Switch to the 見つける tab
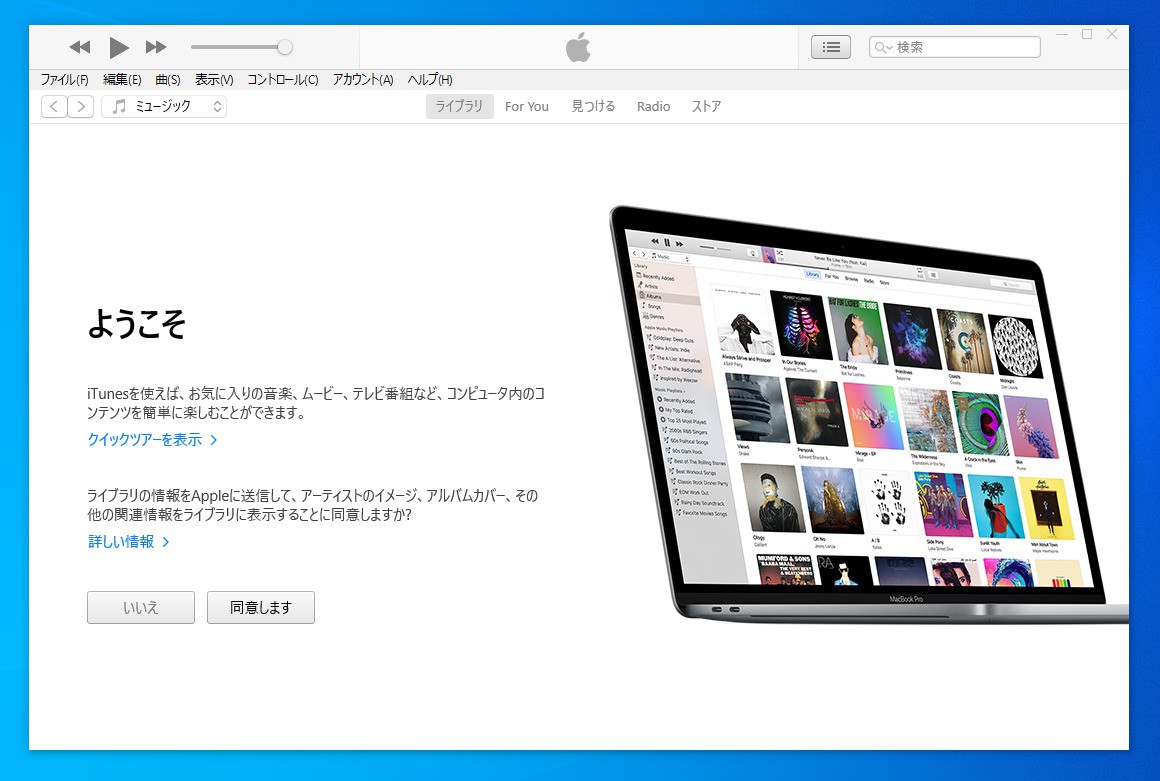Screen dimensions: 1160x781 point(593,106)
